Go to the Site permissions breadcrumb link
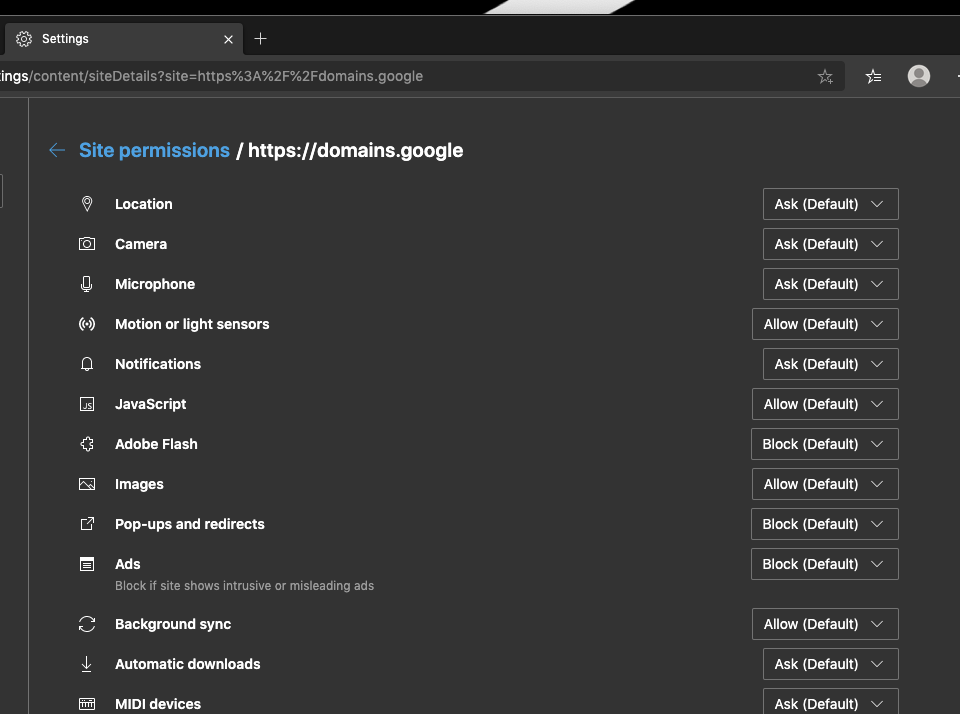Screen dimensions: 960x714 tap(154, 151)
